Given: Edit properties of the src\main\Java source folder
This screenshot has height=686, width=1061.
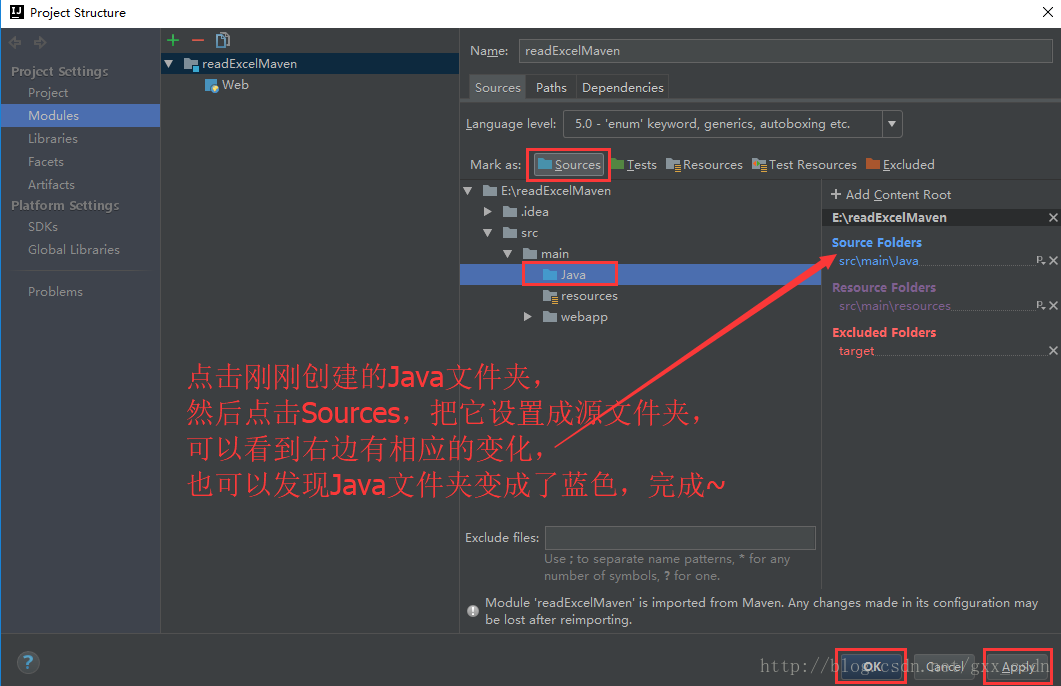Looking at the screenshot, I should (x=1041, y=260).
